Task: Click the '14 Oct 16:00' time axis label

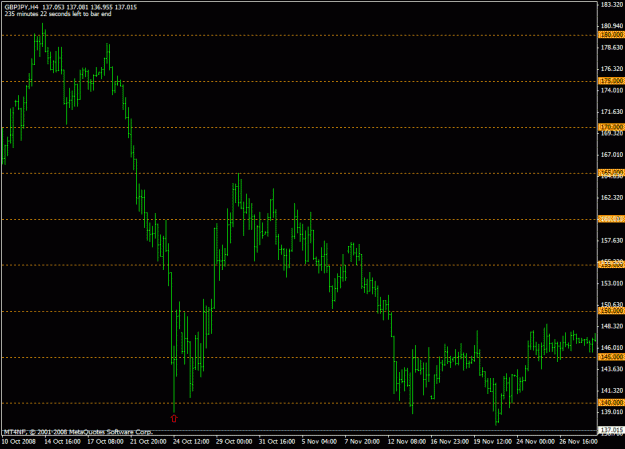Action: [63, 441]
